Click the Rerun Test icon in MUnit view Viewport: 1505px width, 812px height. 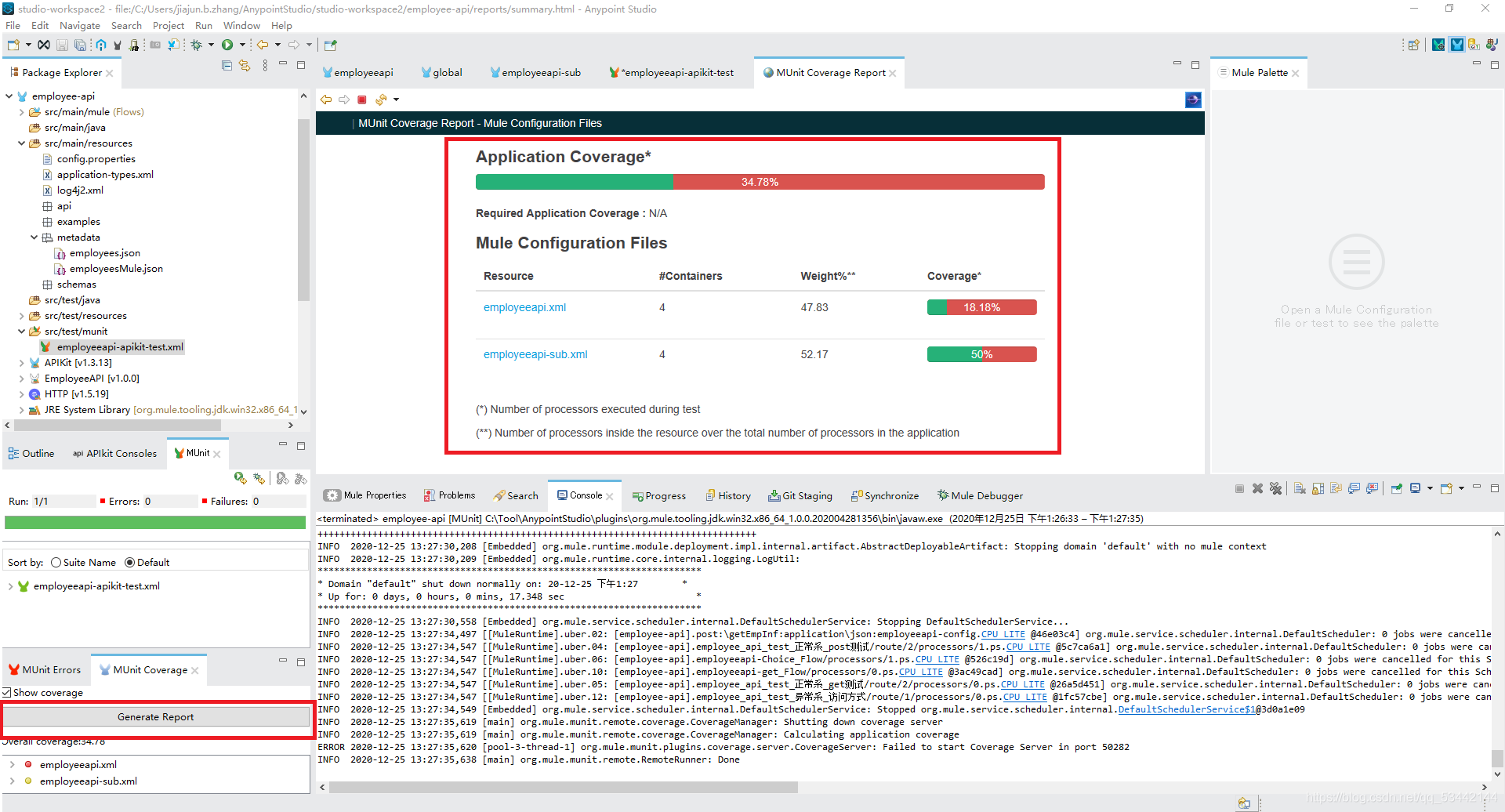coord(240,478)
